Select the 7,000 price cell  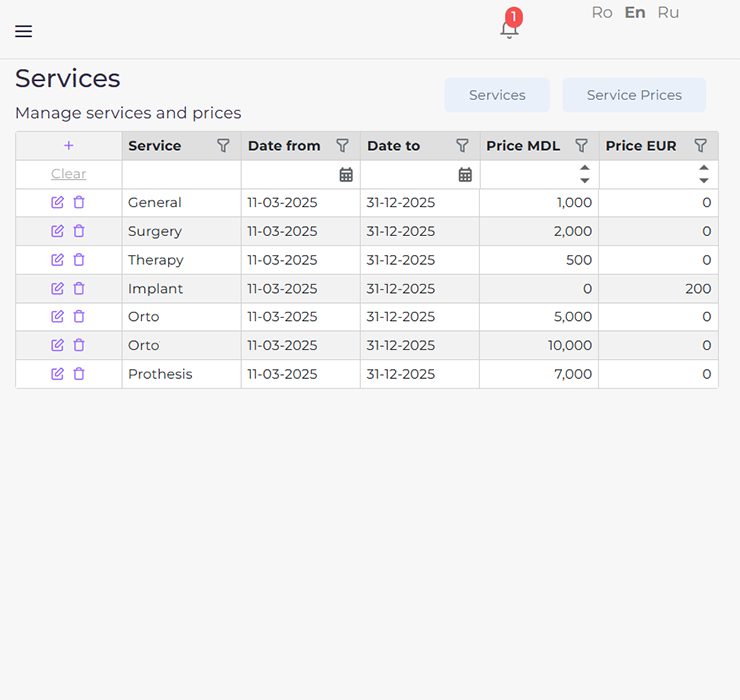click(x=539, y=374)
